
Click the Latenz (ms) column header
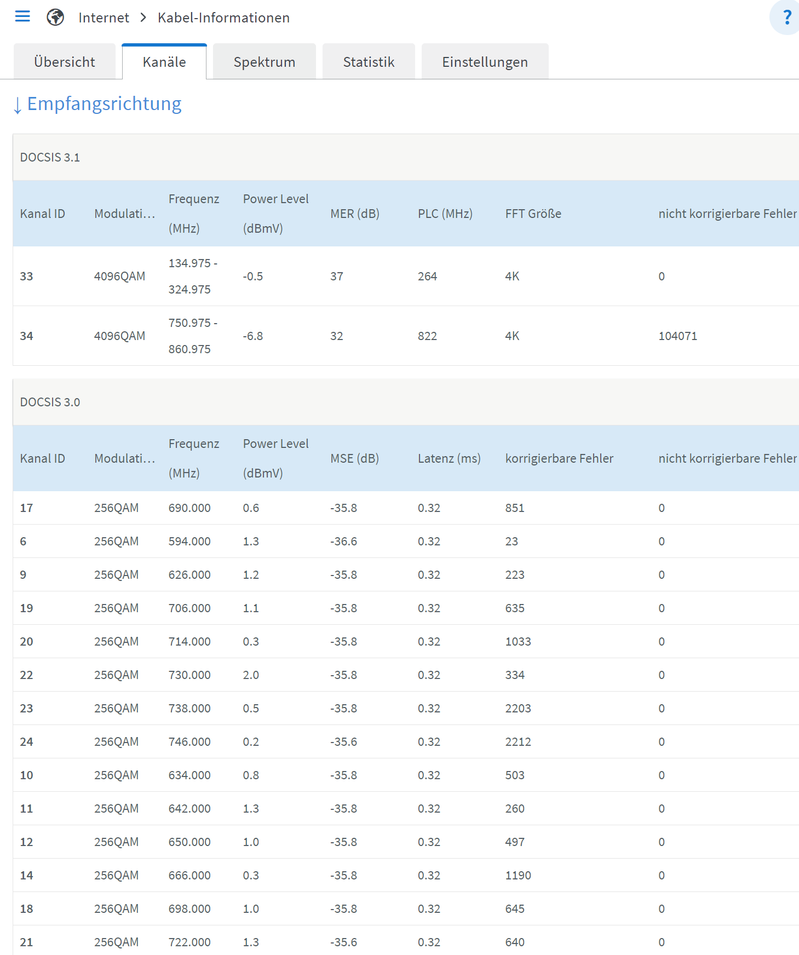[x=449, y=458]
